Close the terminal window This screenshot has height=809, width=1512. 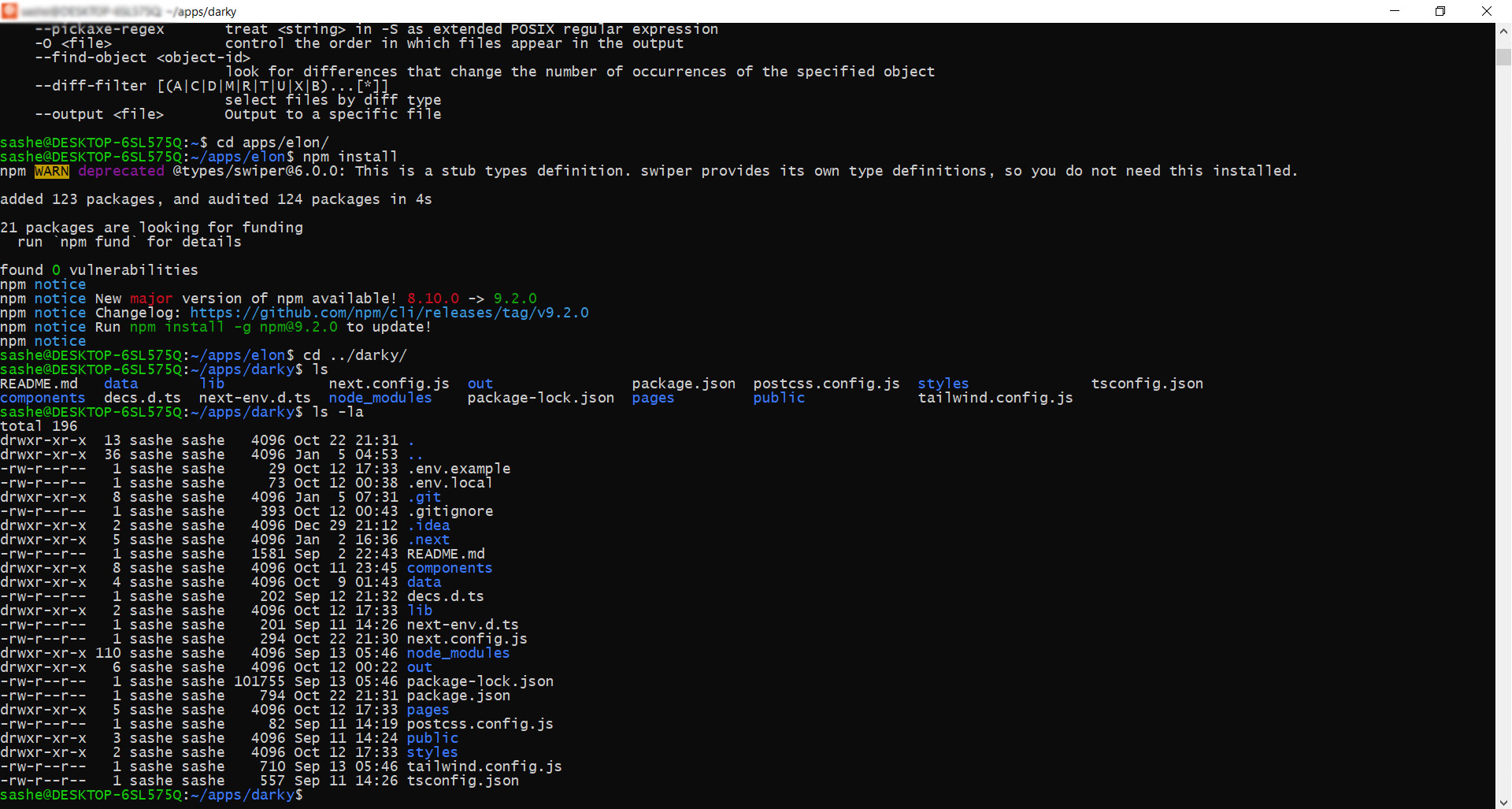(1487, 11)
